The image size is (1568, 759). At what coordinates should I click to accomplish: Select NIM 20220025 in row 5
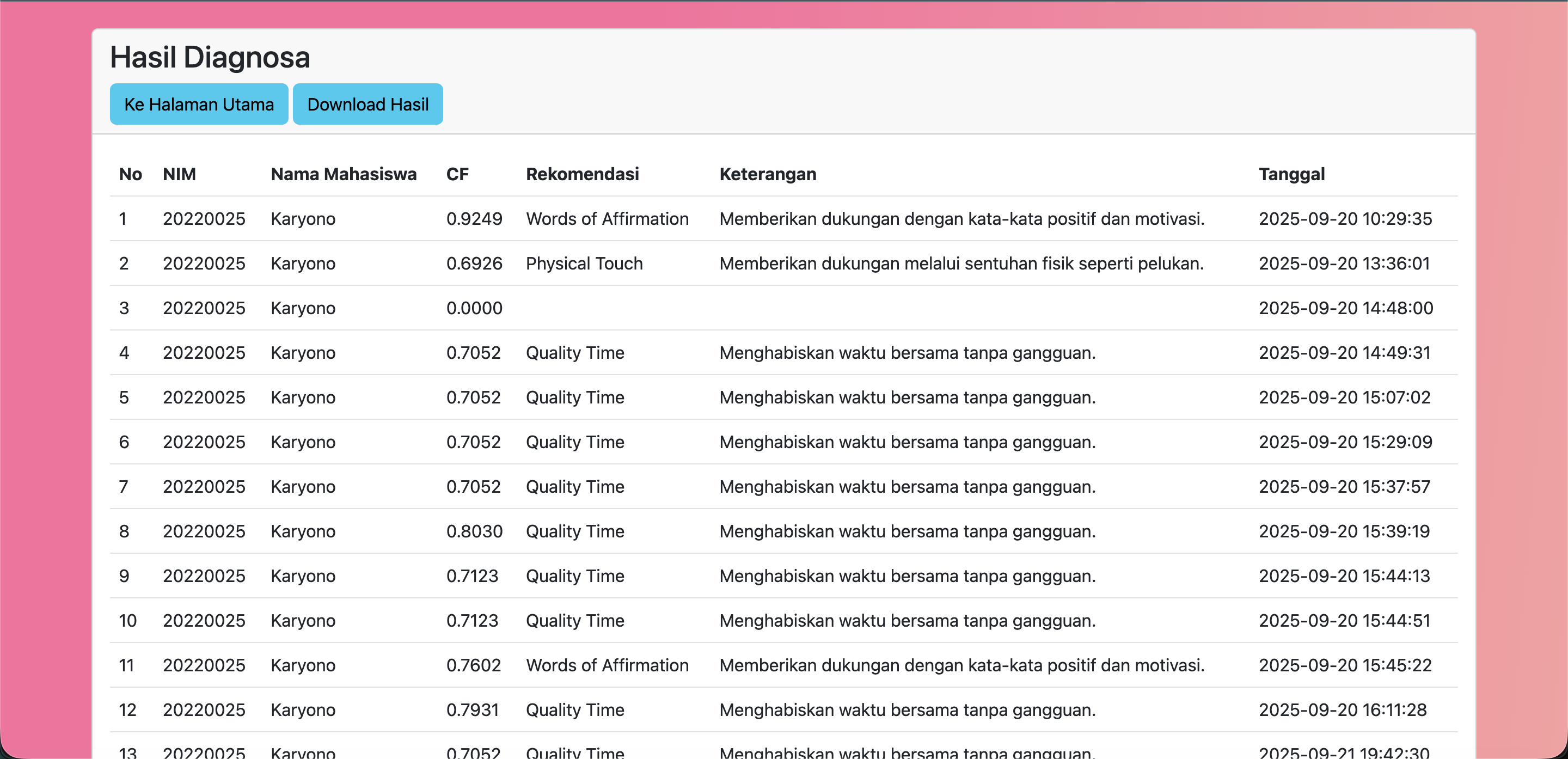point(204,397)
